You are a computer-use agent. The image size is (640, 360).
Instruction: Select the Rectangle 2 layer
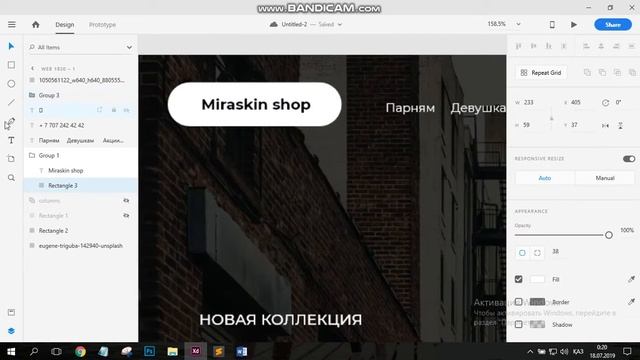[53, 231]
